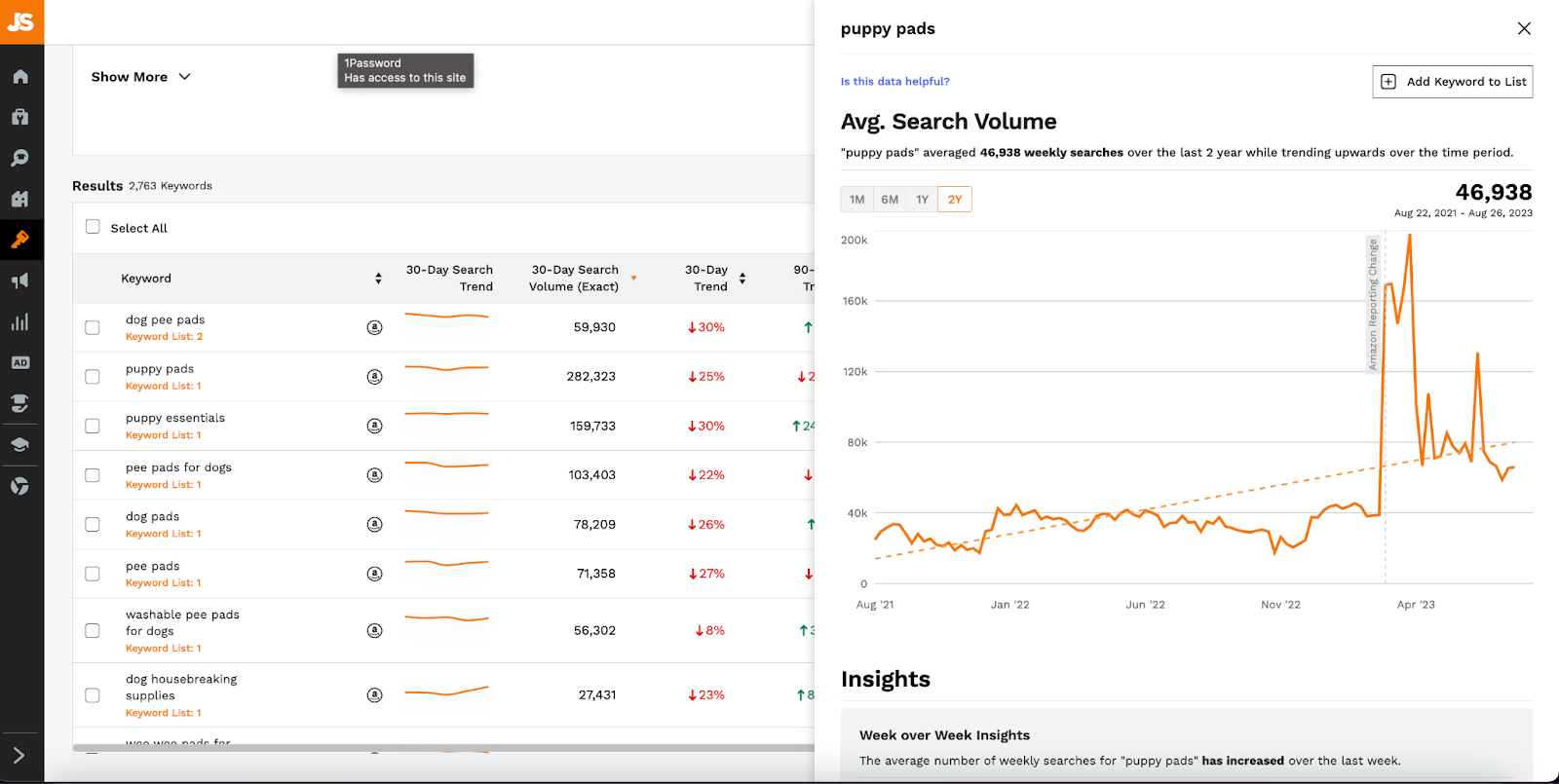Switch chart to the 1Y range tab
The height and width of the screenshot is (784, 1559).
pyautogui.click(x=922, y=200)
